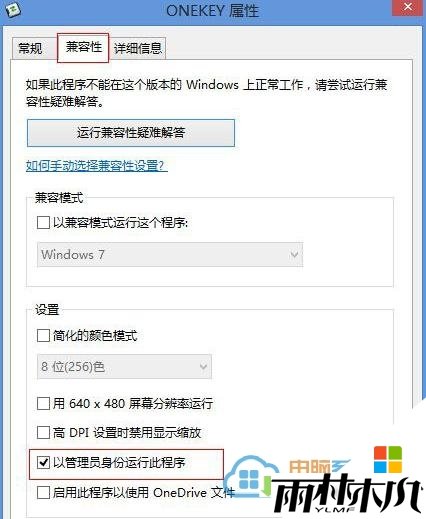Click the 雨林木风 YLMF logo
Viewport: 426px width, 519px height.
tap(348, 493)
